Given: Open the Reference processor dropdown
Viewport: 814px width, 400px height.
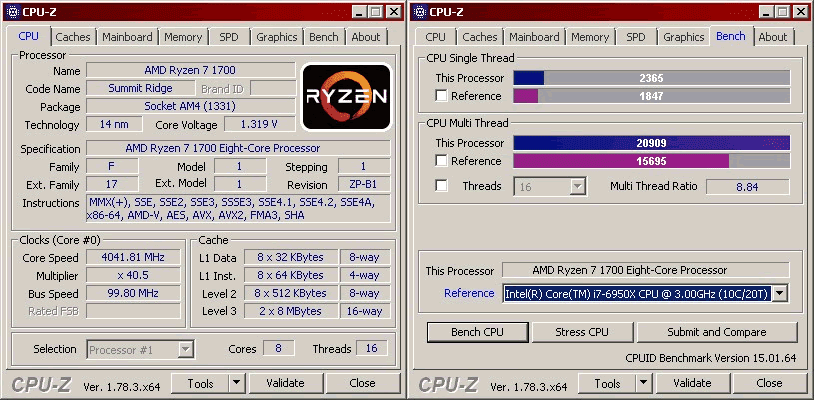Looking at the screenshot, I should click(x=779, y=294).
